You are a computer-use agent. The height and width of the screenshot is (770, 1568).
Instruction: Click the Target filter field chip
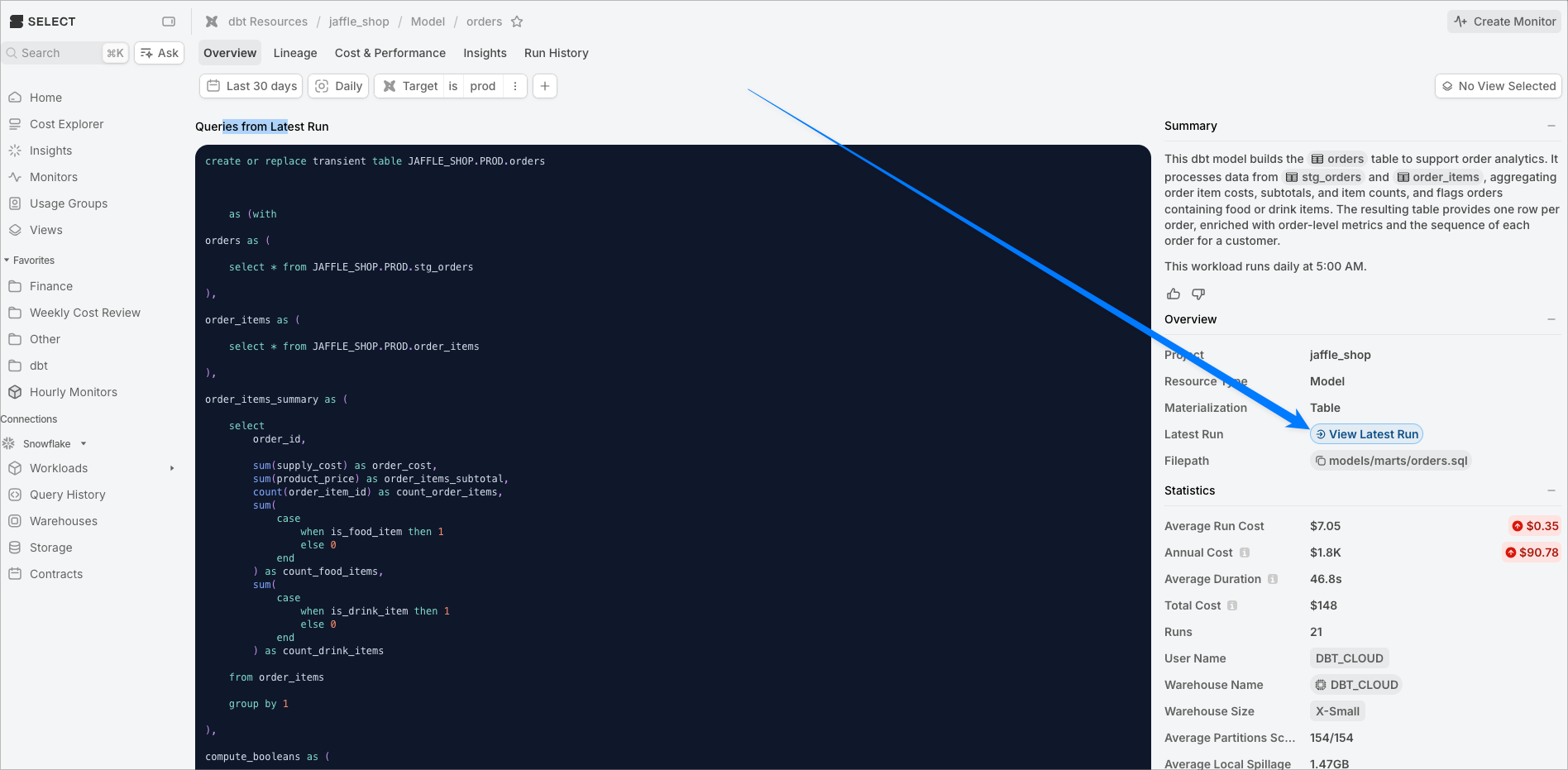click(410, 86)
